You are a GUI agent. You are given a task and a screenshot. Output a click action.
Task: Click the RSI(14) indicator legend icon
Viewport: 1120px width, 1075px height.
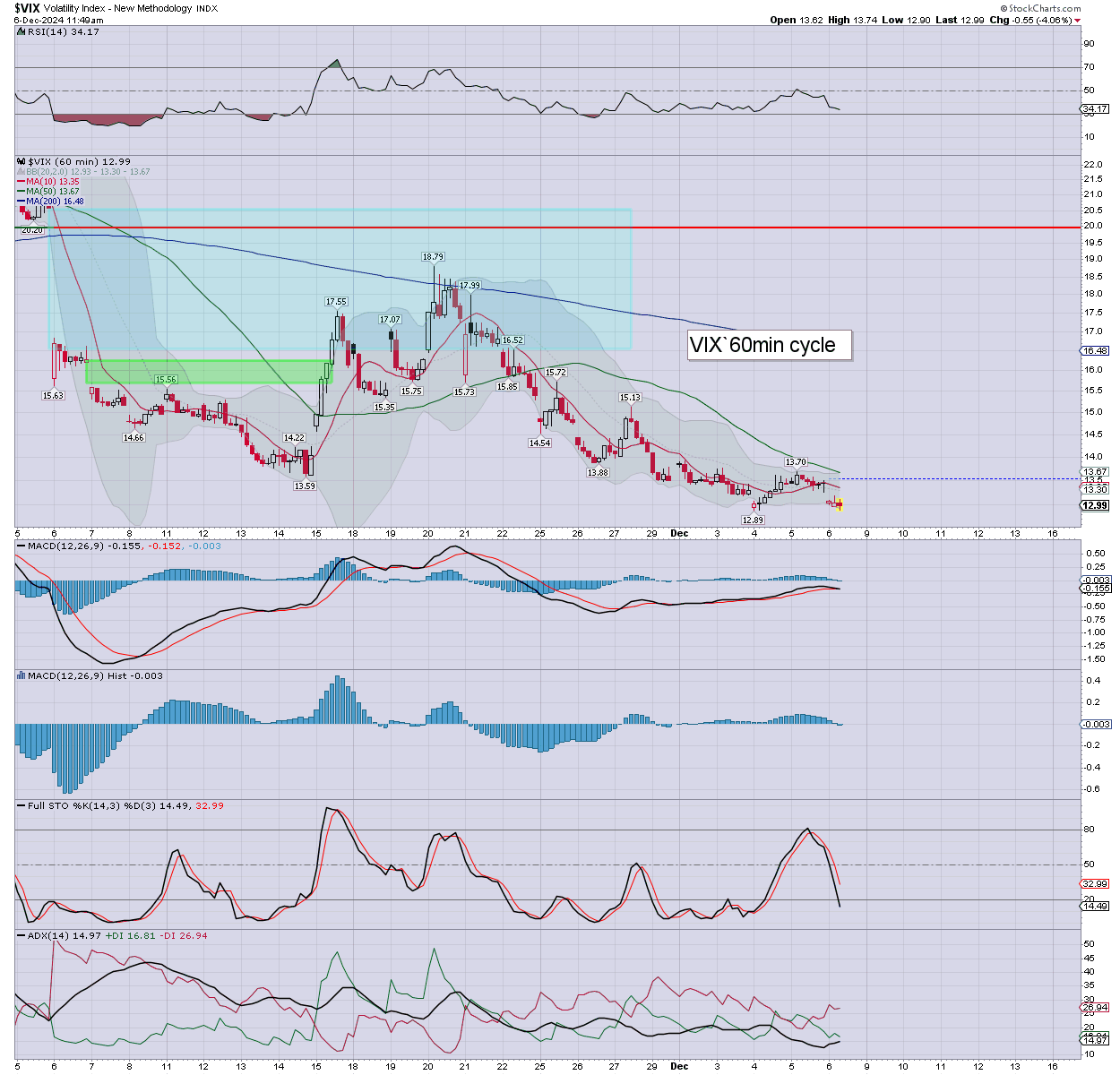click(x=22, y=31)
